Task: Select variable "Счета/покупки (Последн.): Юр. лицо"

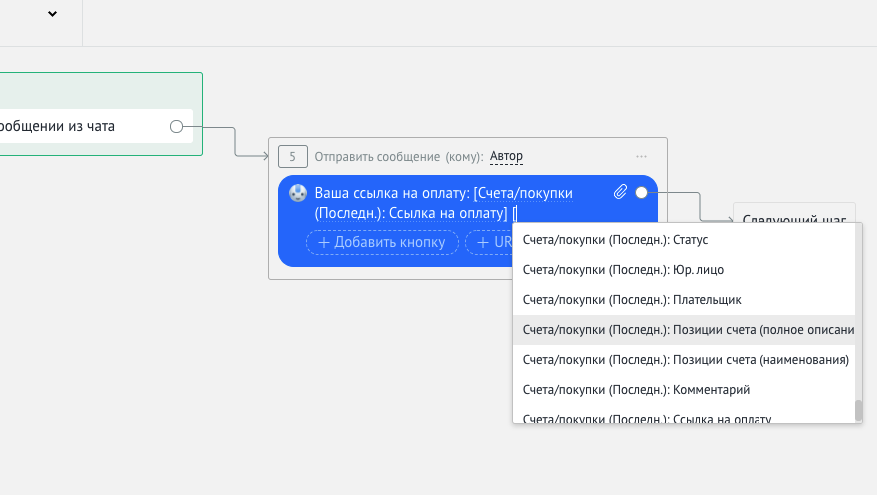Action: click(x=683, y=270)
